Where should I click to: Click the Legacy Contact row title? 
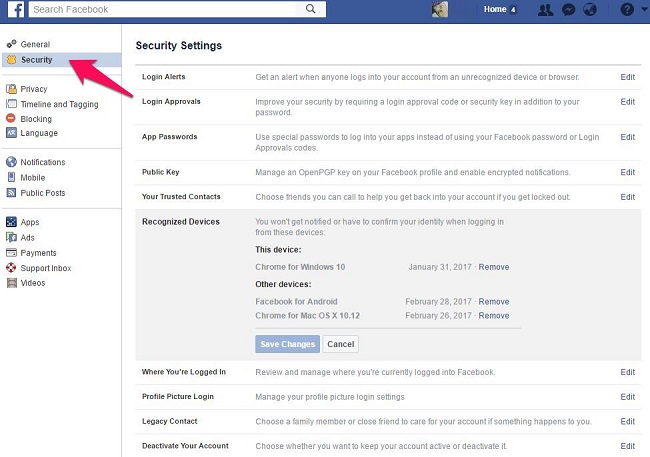click(170, 421)
